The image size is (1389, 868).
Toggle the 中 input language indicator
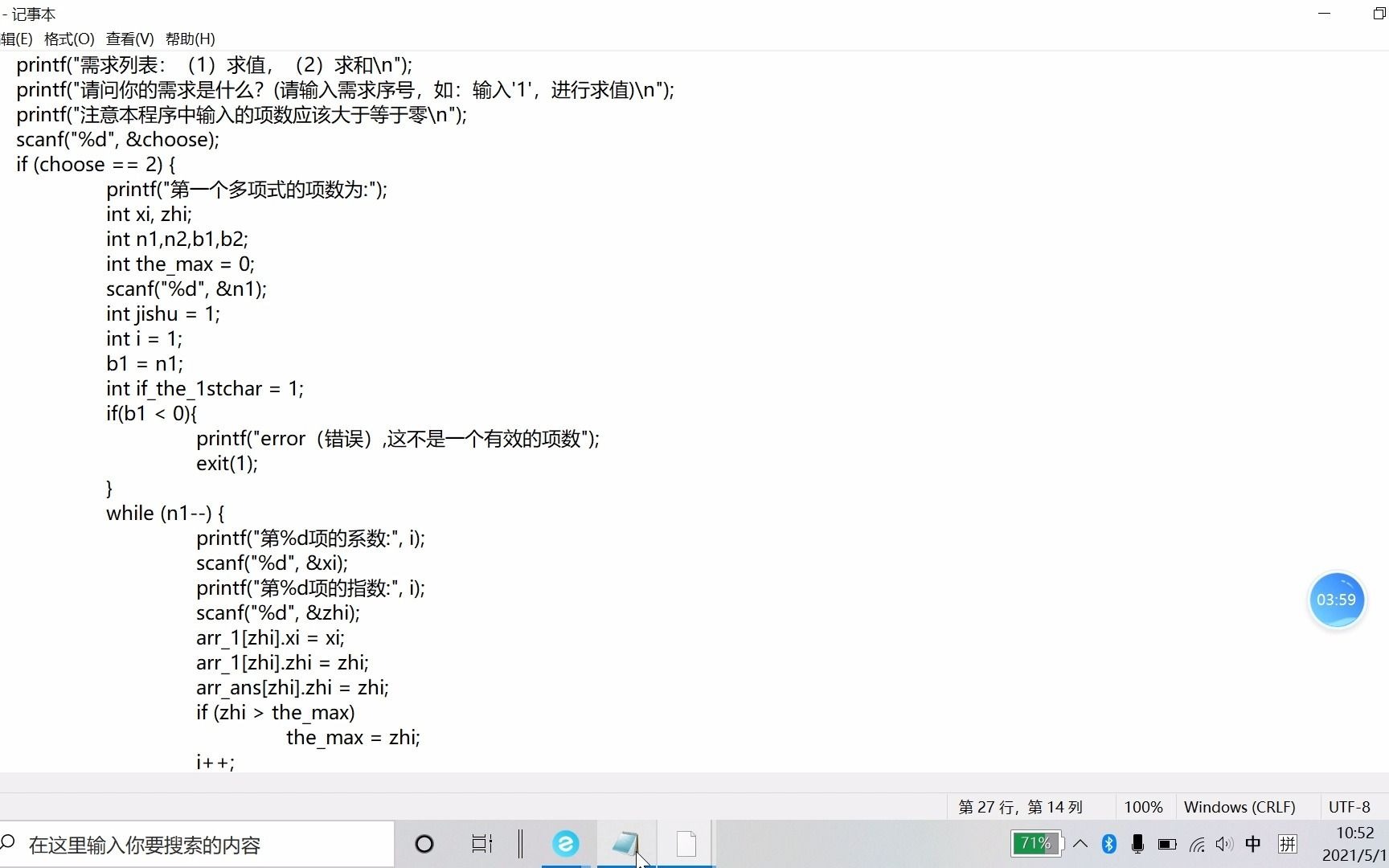pos(1253,844)
